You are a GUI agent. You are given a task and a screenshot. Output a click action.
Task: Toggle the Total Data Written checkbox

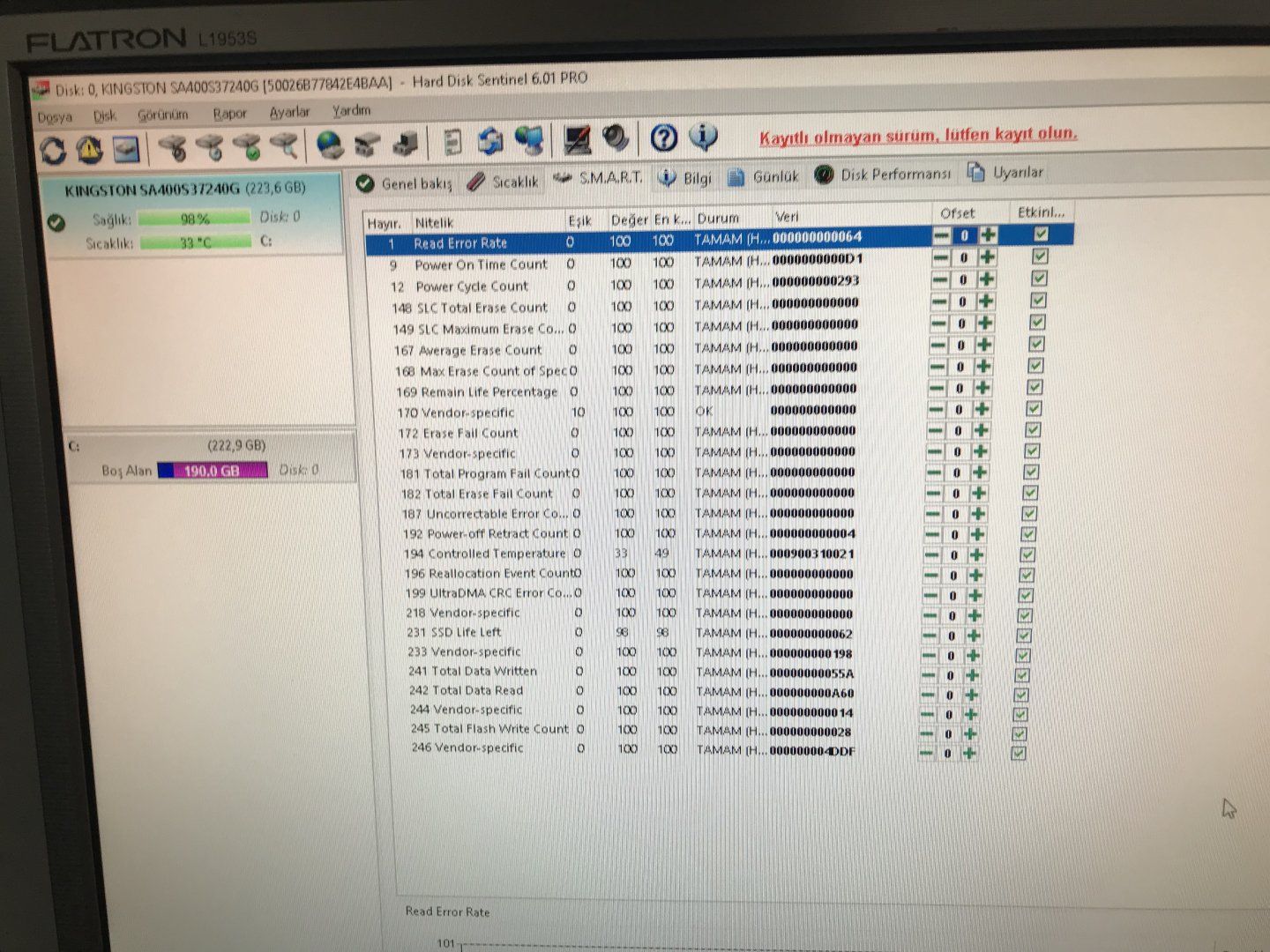[x=1021, y=675]
